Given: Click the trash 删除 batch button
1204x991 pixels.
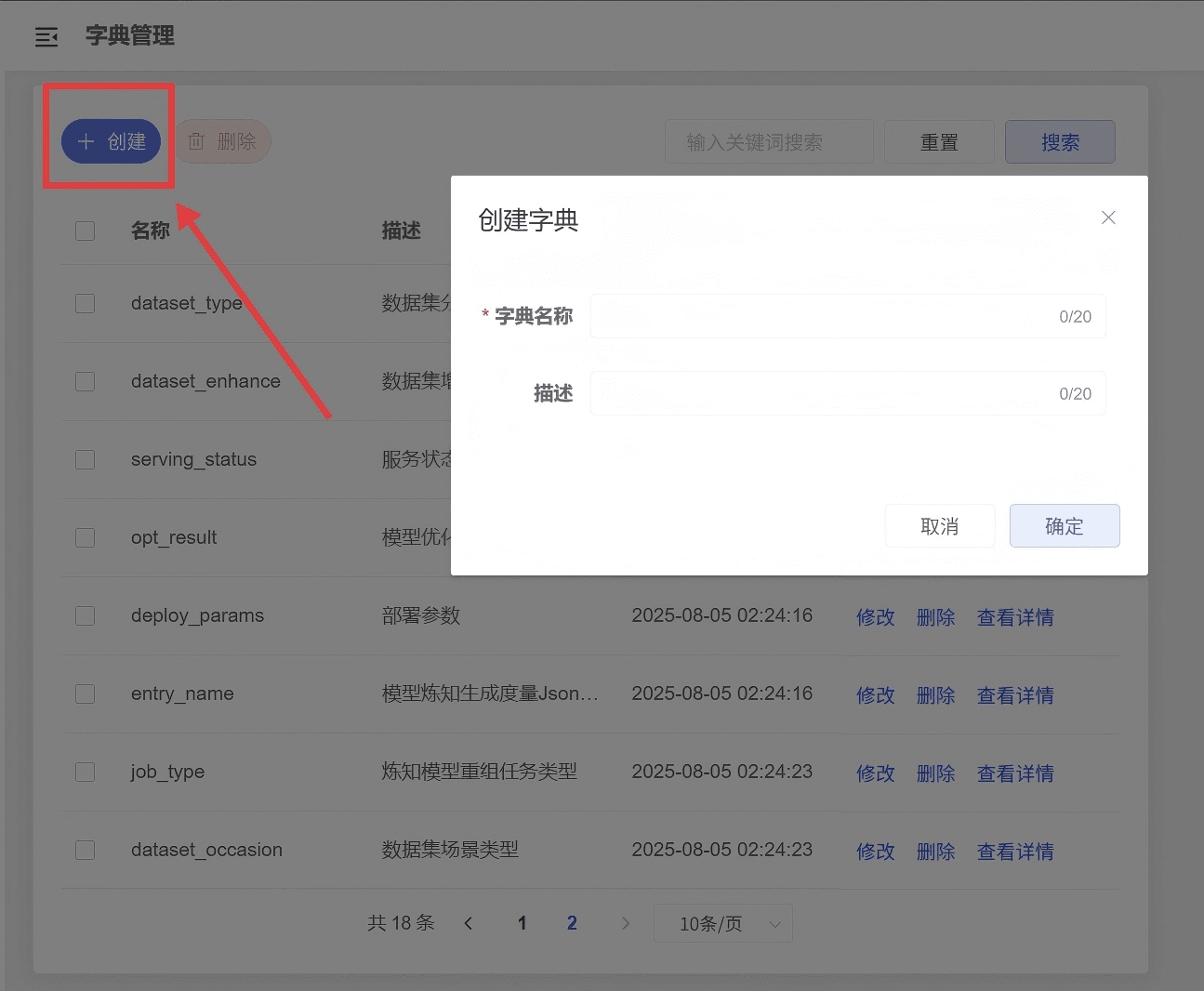Looking at the screenshot, I should [x=222, y=141].
